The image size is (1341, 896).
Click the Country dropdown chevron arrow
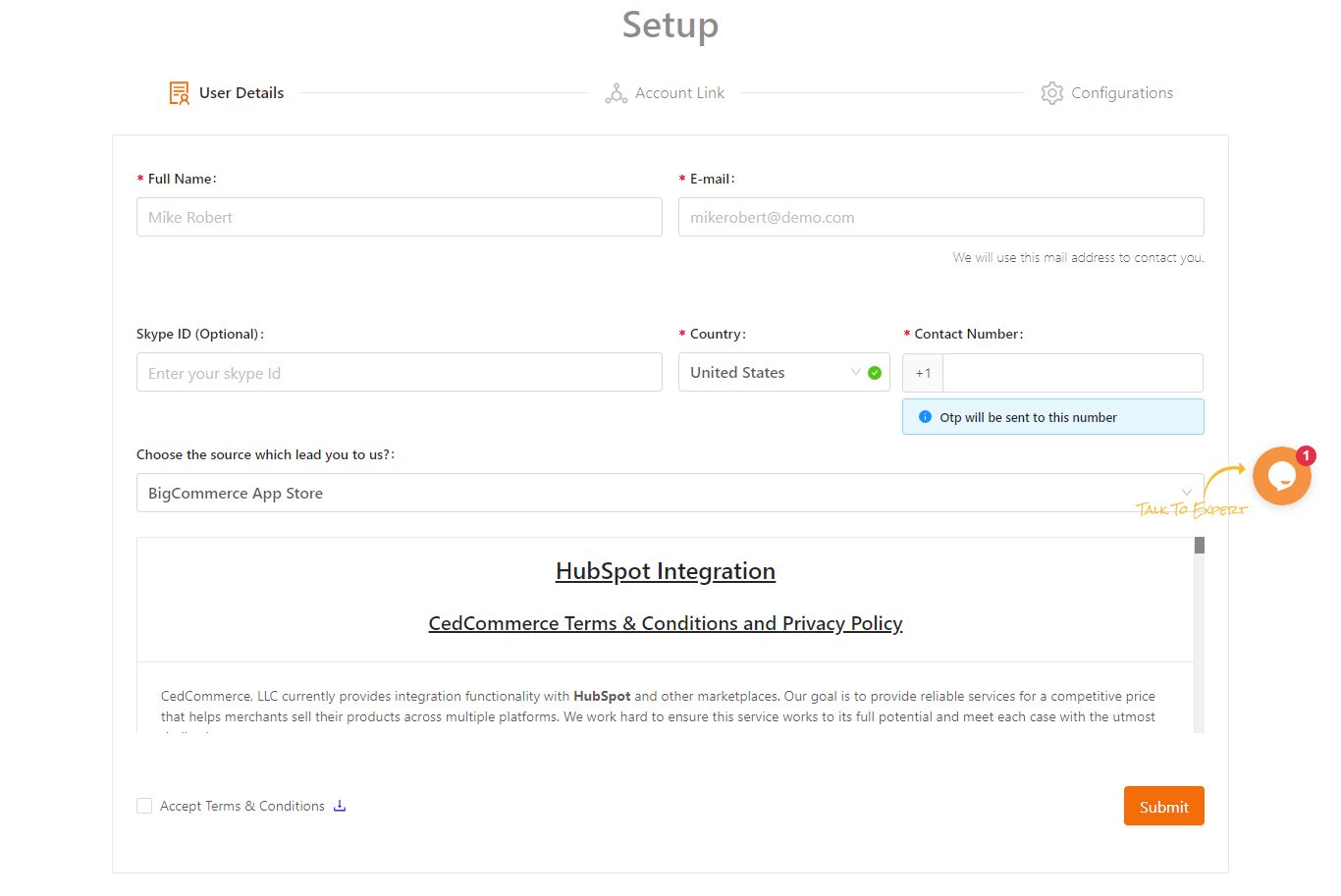coord(855,372)
